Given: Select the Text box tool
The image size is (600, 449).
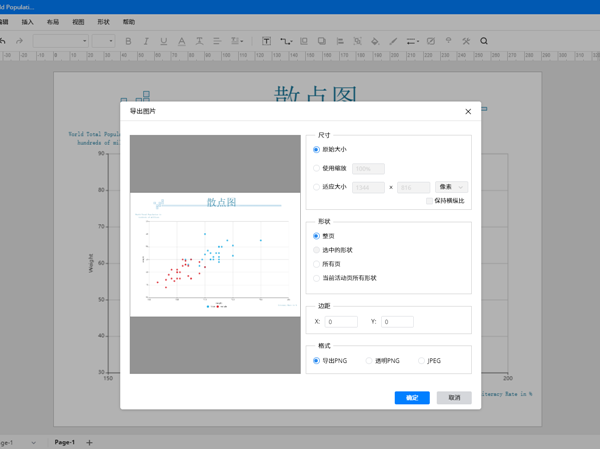Looking at the screenshot, I should [266, 42].
